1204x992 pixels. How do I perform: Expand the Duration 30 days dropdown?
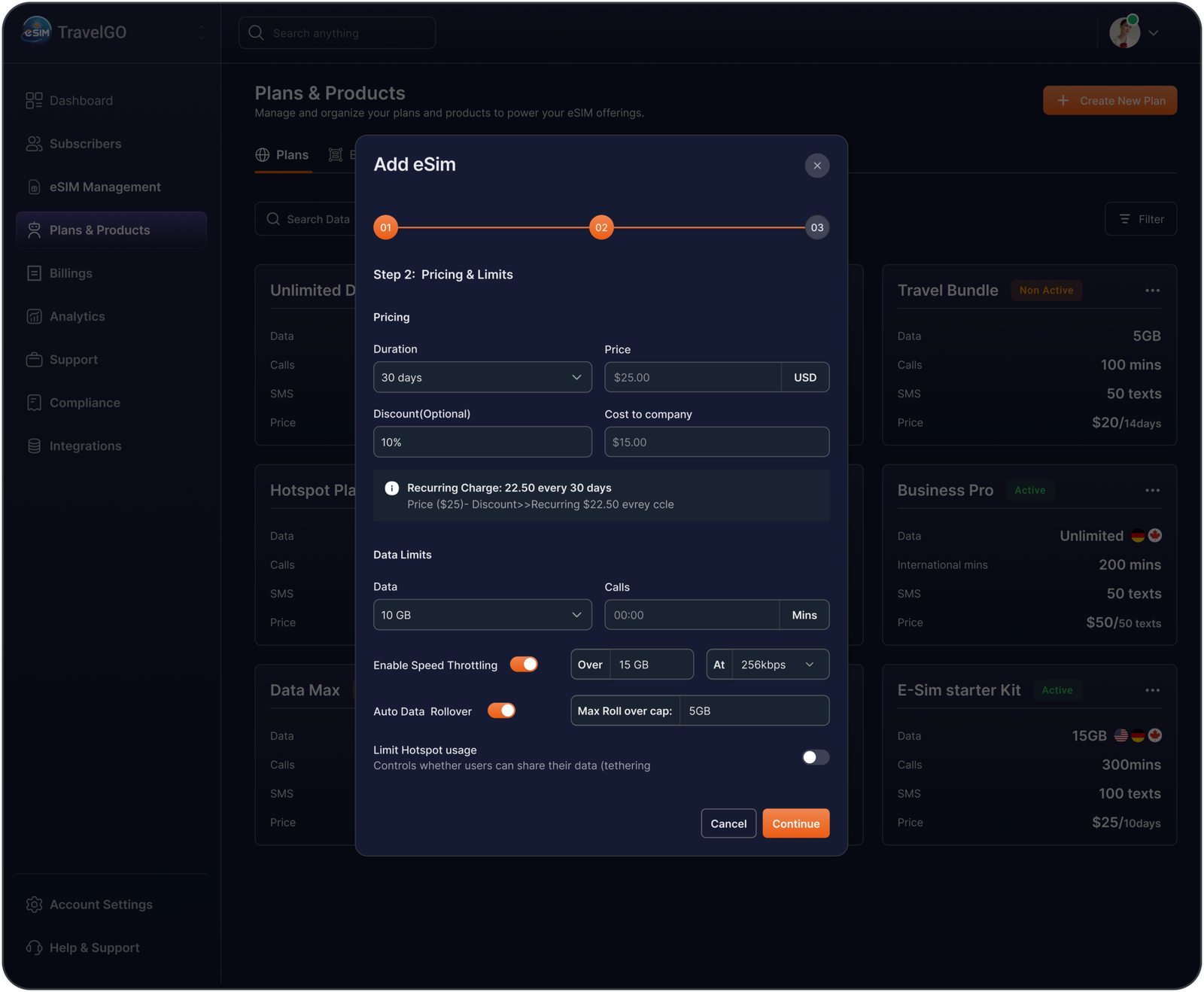pyautogui.click(x=482, y=377)
